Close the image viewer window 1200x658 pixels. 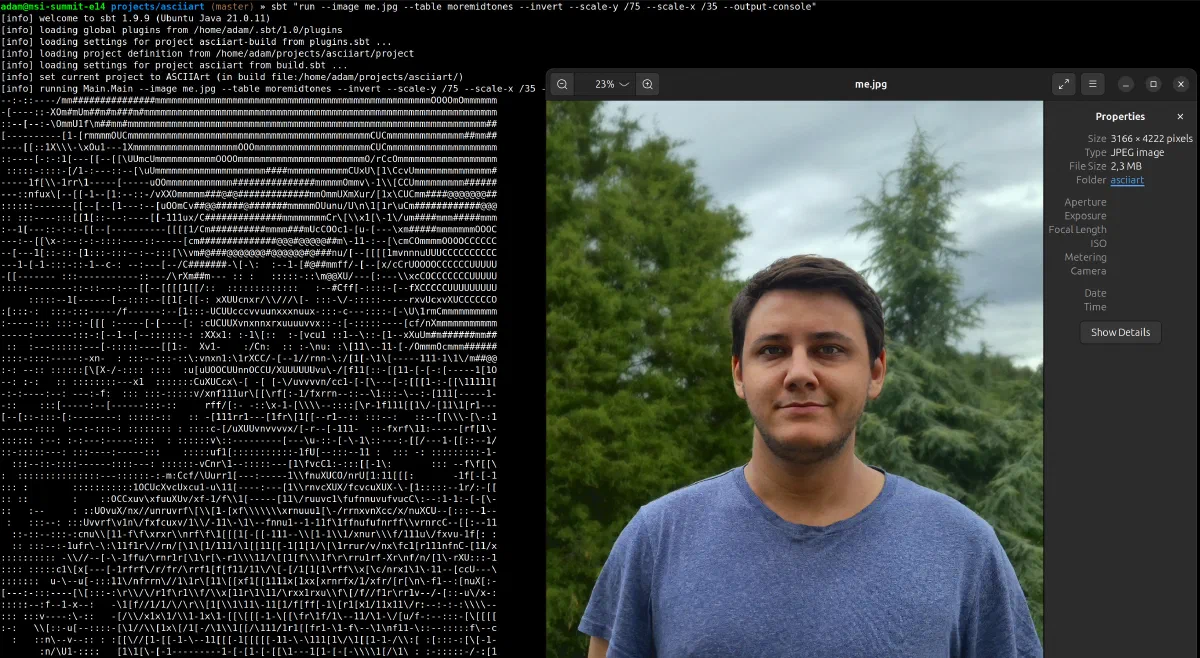[1179, 85]
